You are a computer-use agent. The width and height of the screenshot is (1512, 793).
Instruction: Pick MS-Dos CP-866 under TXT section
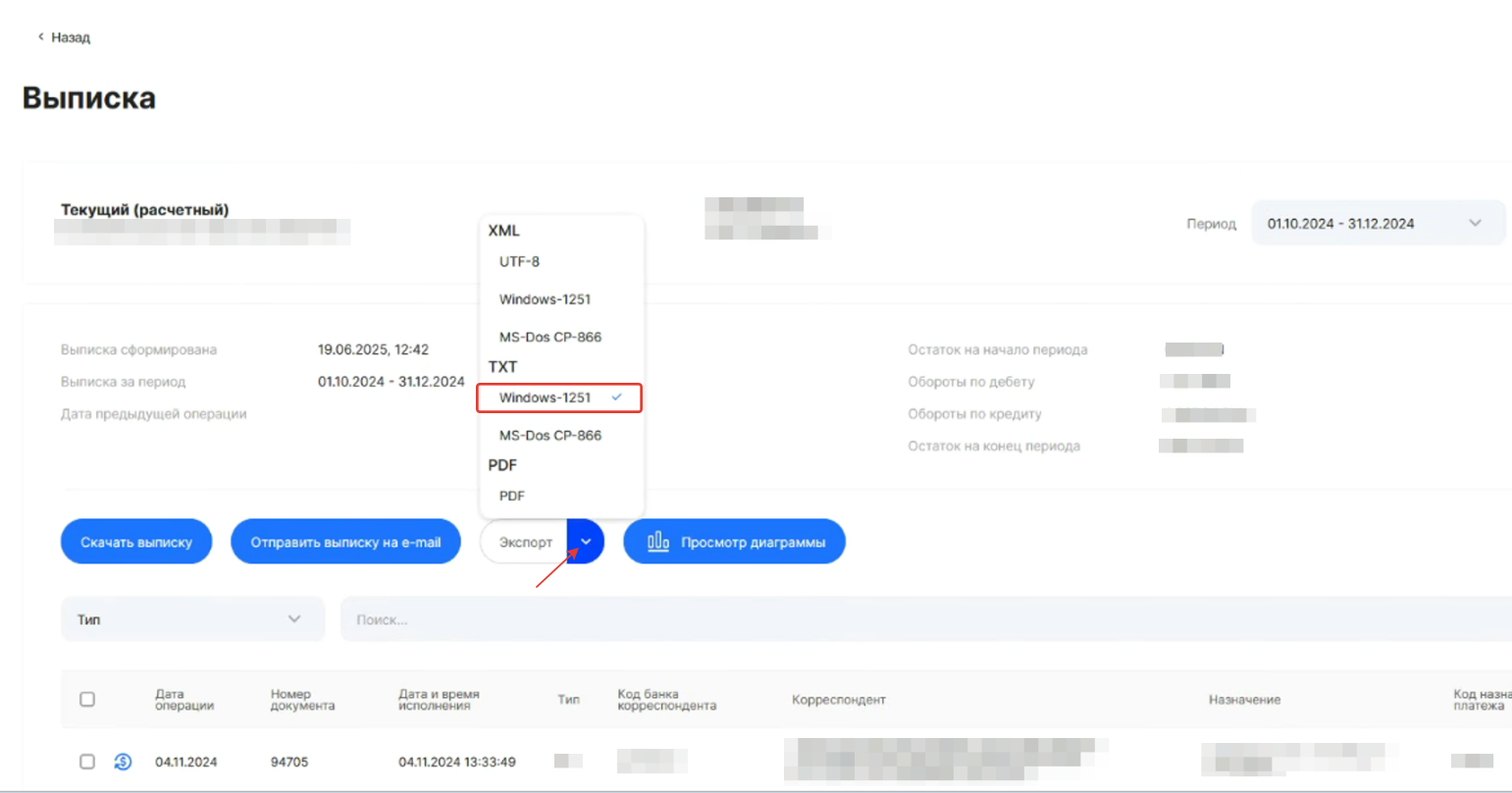tap(549, 435)
